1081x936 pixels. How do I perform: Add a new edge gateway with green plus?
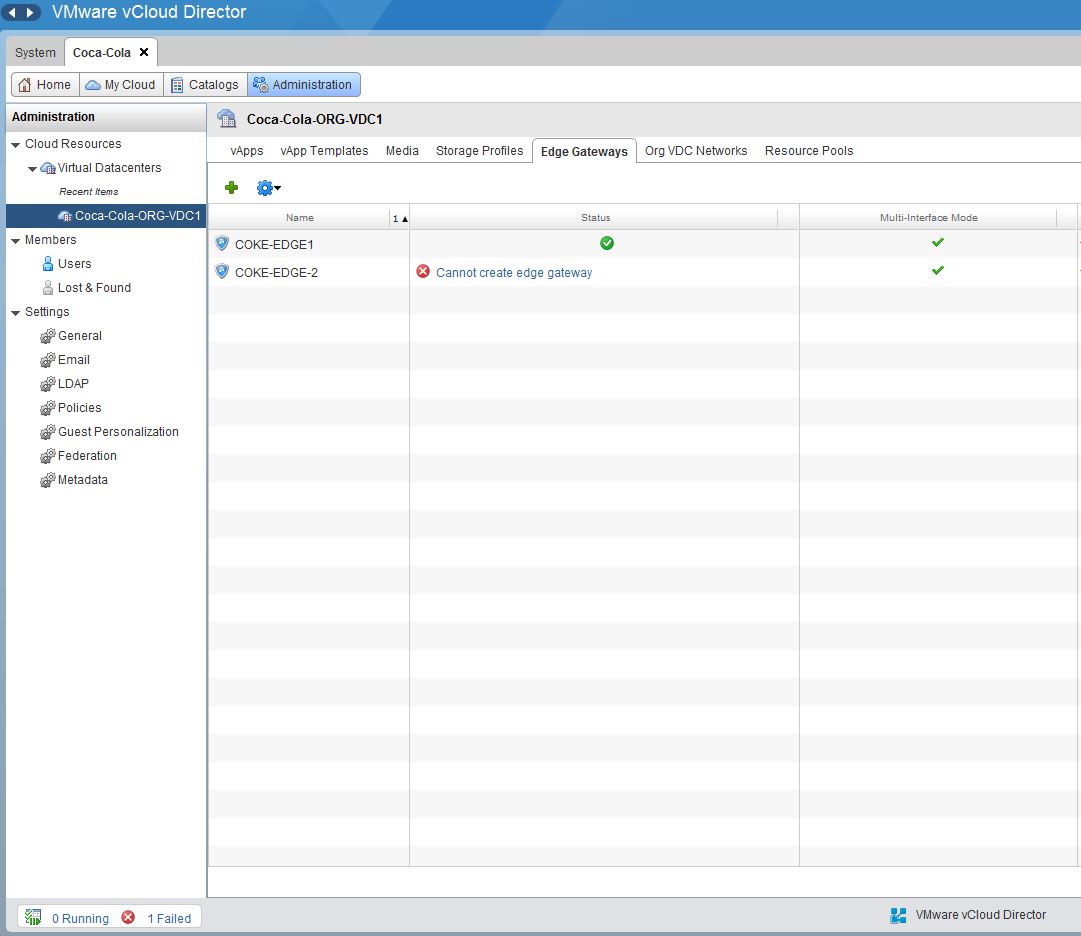tap(232, 187)
